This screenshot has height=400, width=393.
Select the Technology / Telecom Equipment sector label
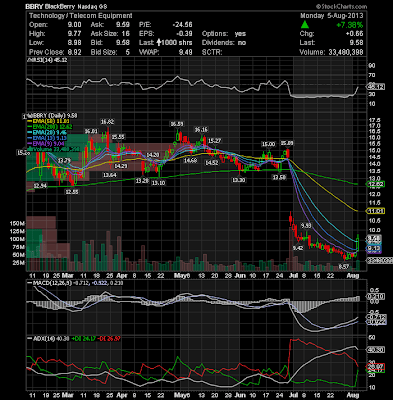click(80, 16)
